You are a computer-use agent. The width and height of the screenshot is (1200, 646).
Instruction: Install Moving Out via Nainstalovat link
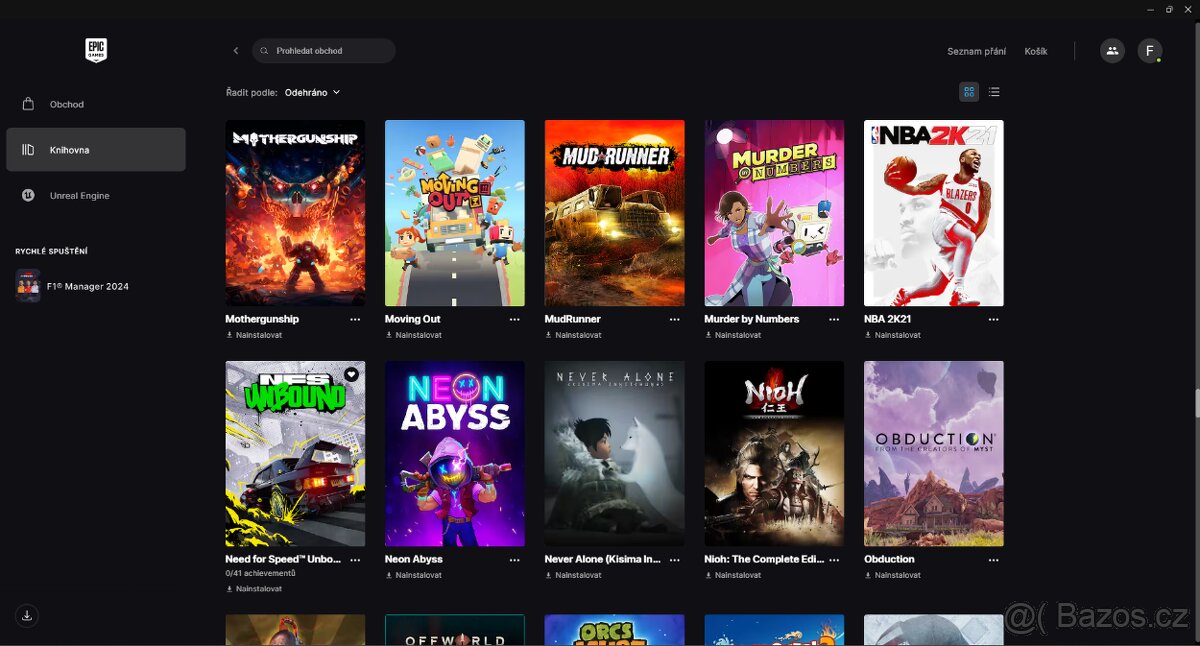coord(413,335)
